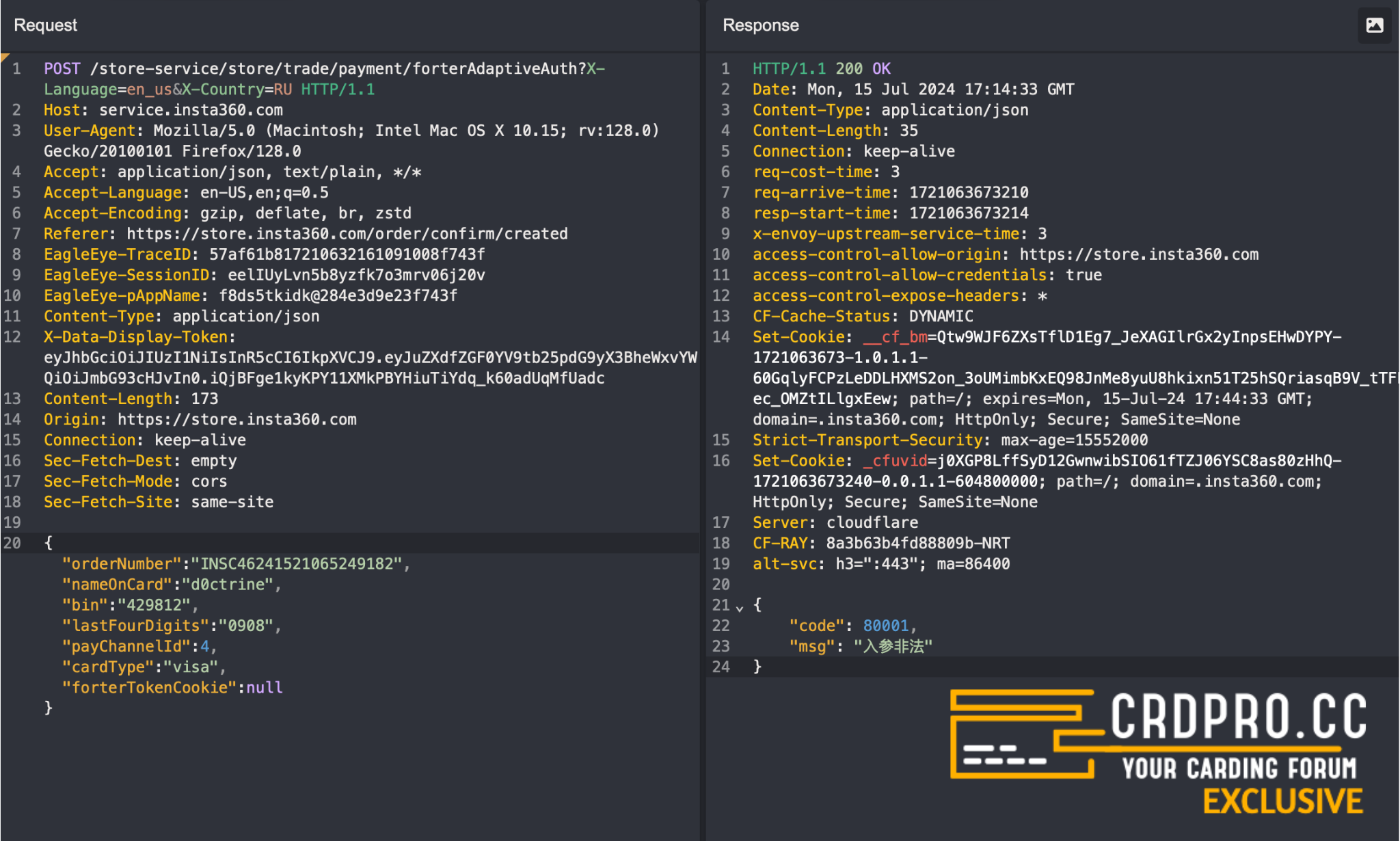
Task: Select the Host header value service.insta360.com
Action: (x=191, y=110)
